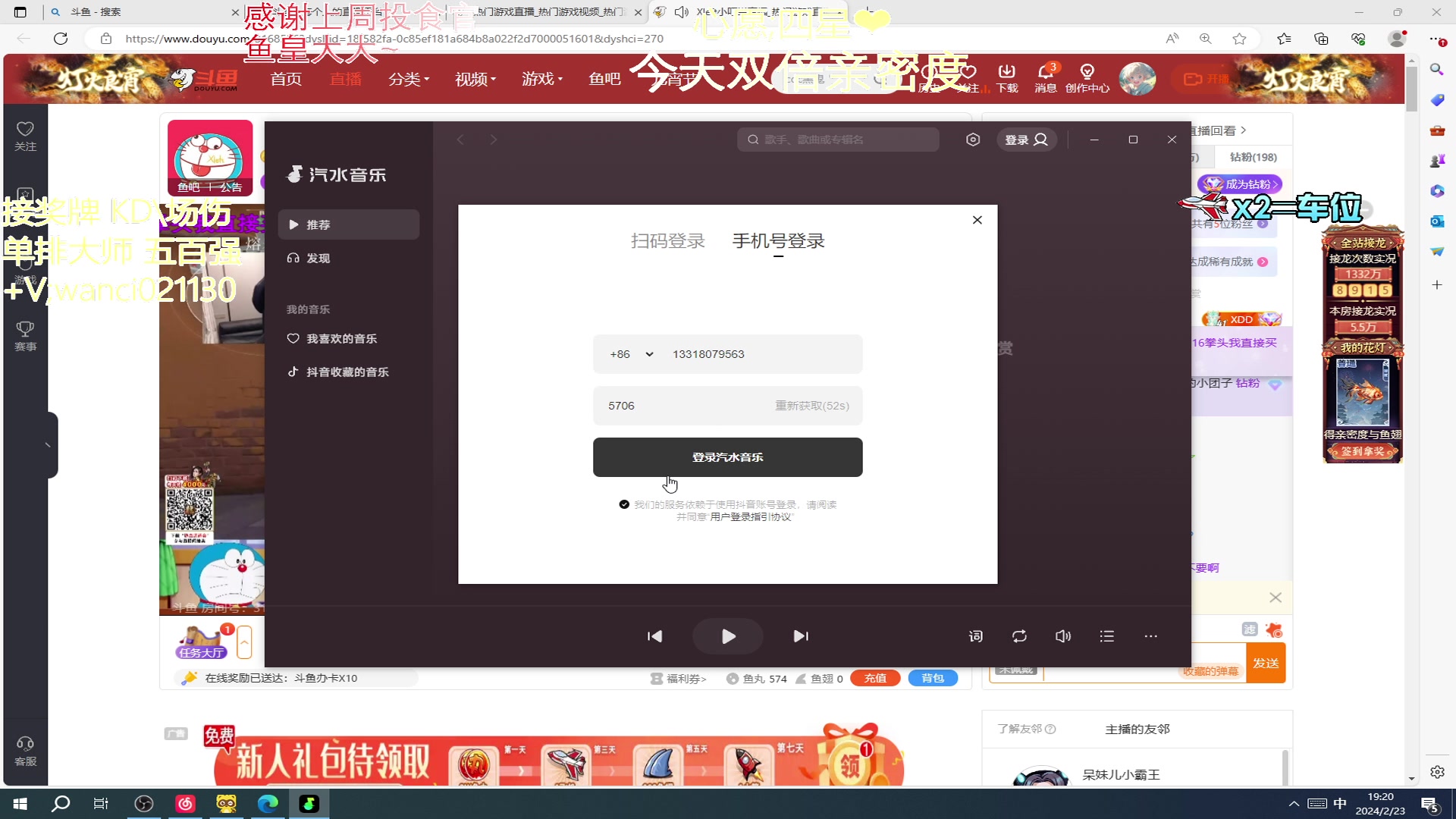
Task: Click the 登录汽水音乐 login button
Action: coord(727,457)
